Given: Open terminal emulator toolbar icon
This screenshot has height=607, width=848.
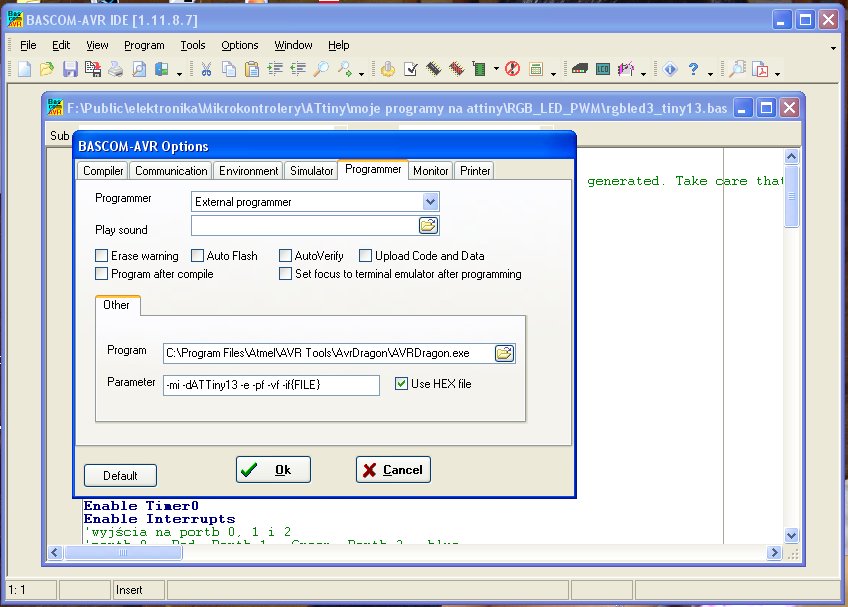Looking at the screenshot, I should [580, 69].
